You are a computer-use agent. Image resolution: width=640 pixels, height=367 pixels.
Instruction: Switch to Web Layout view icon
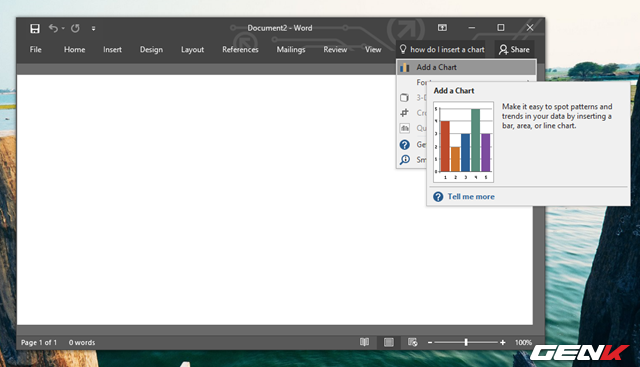pos(413,342)
